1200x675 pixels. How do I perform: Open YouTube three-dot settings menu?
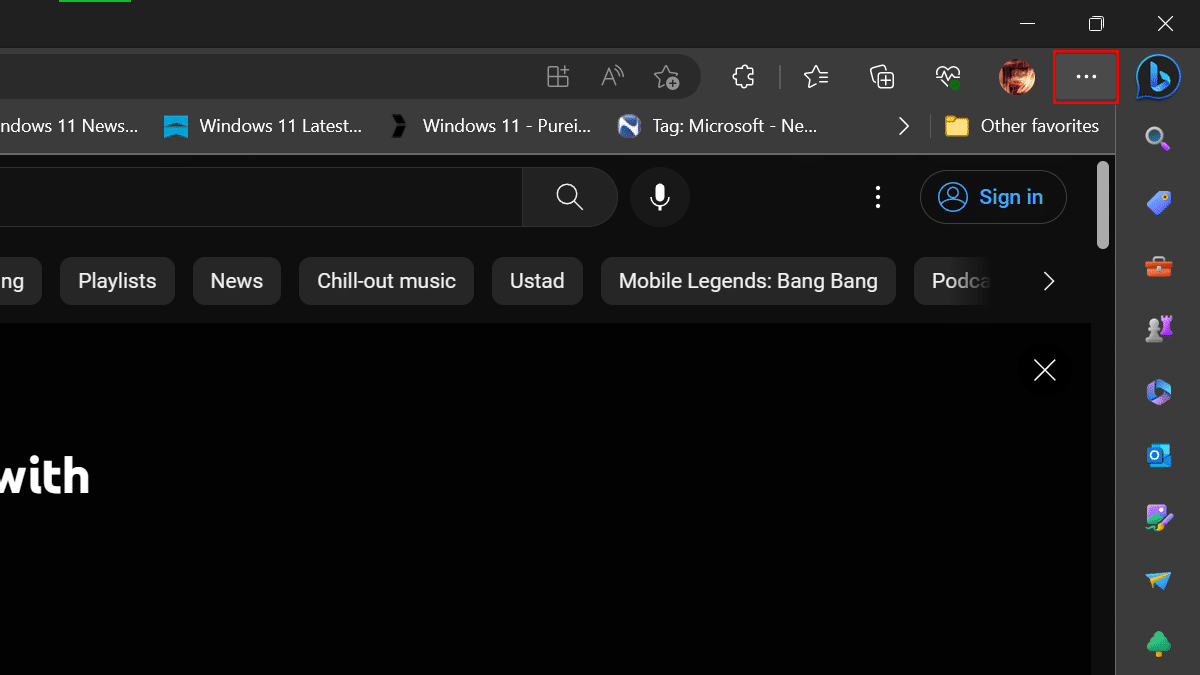pos(878,197)
